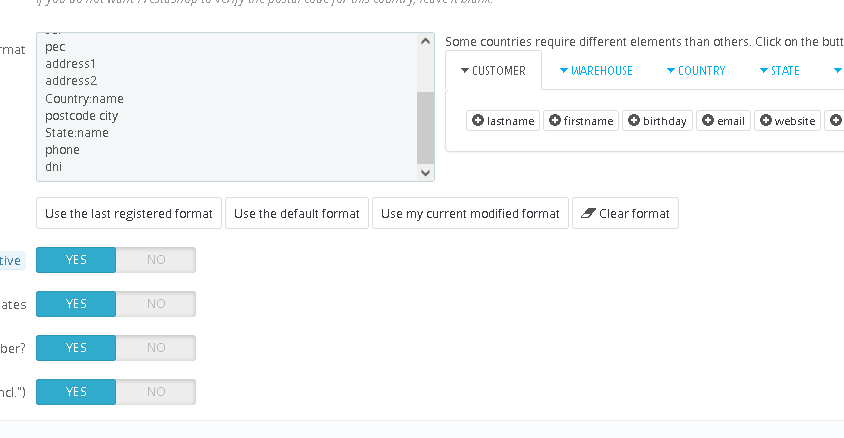Click Use the default format button
Screen dimensions: 844x438
point(297,213)
